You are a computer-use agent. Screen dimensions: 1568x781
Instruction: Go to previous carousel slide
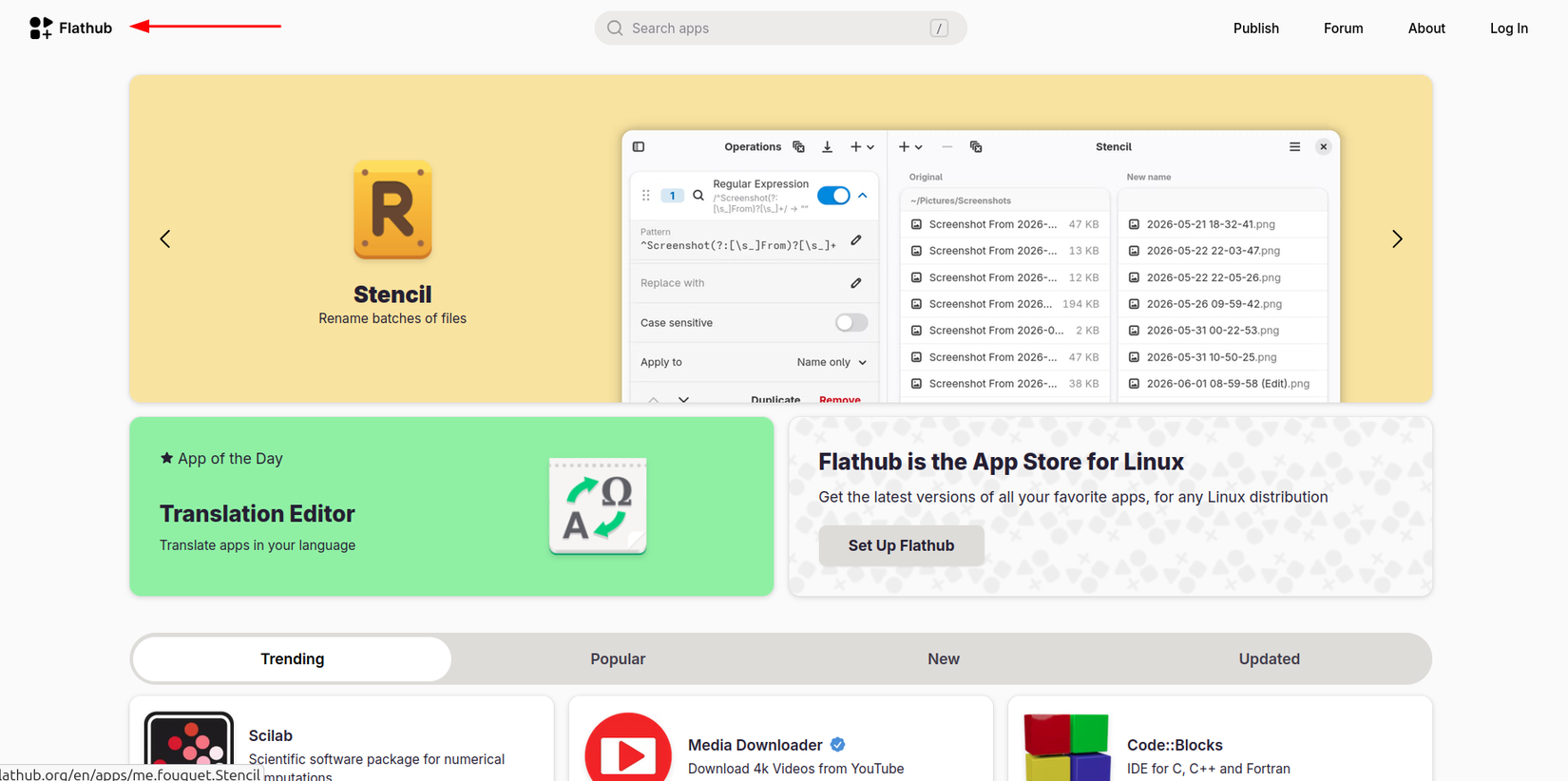pyautogui.click(x=165, y=238)
